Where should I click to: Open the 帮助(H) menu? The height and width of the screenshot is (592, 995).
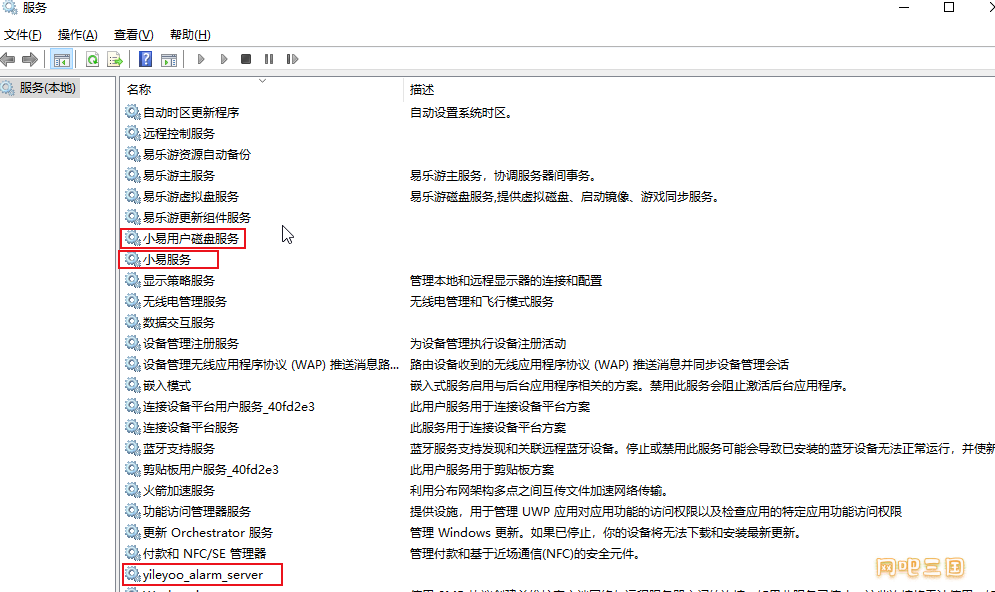click(190, 35)
